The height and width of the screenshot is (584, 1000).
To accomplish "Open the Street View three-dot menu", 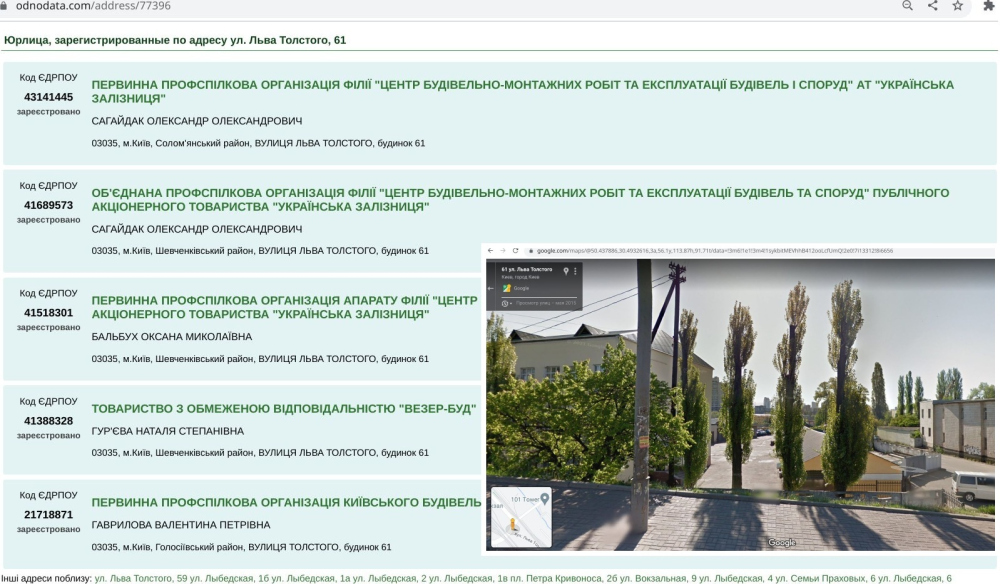I will click(575, 271).
